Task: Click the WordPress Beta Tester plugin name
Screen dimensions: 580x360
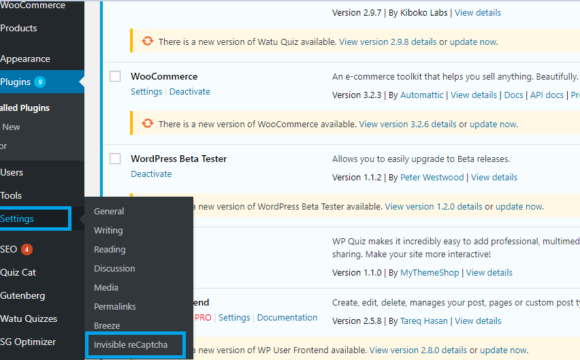Action: tap(179, 159)
